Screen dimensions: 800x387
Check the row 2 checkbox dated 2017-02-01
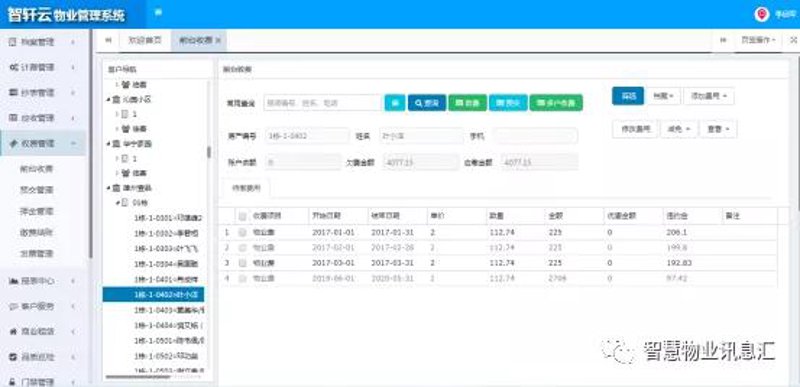click(242, 248)
